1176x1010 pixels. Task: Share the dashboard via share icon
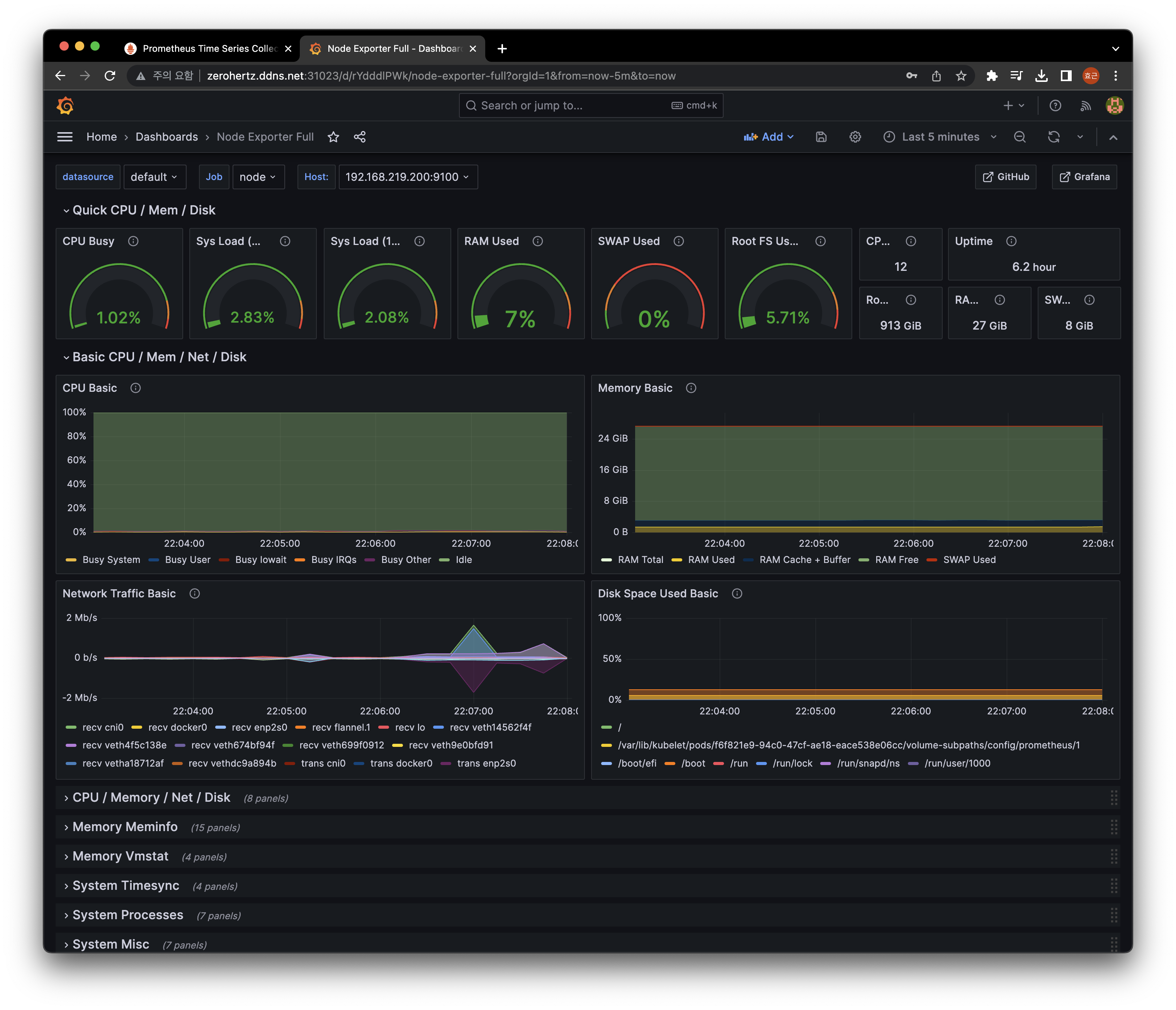click(360, 137)
